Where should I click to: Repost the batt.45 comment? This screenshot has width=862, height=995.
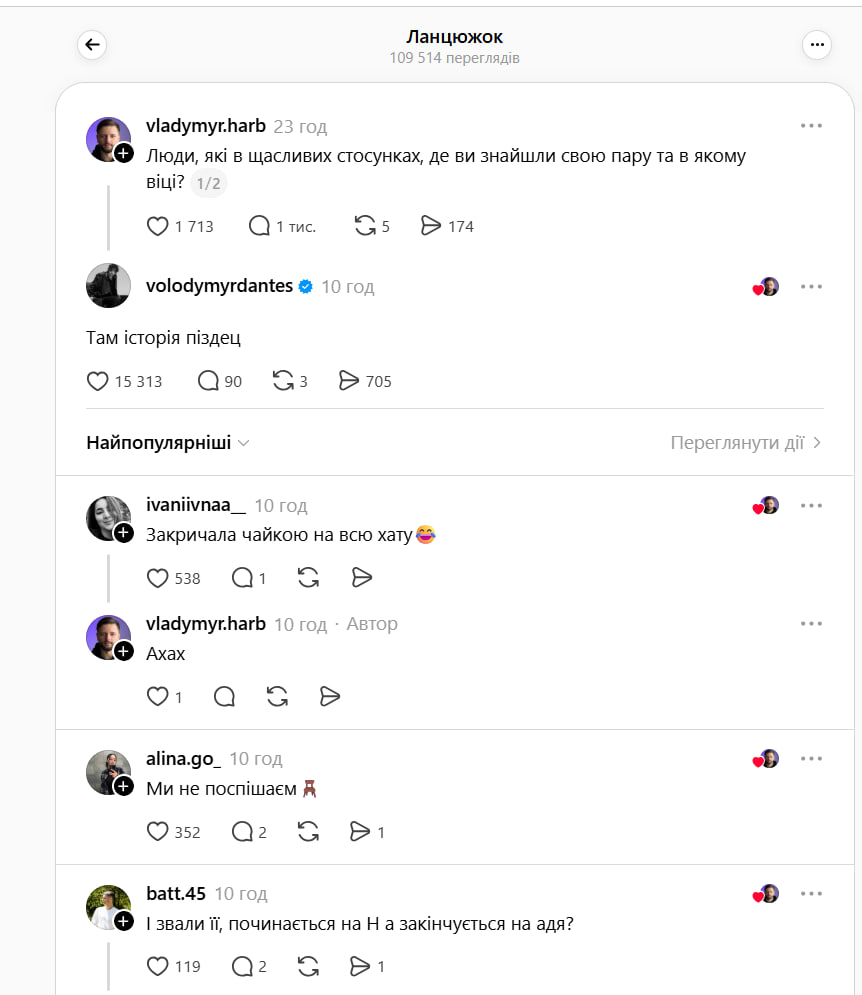(308, 966)
